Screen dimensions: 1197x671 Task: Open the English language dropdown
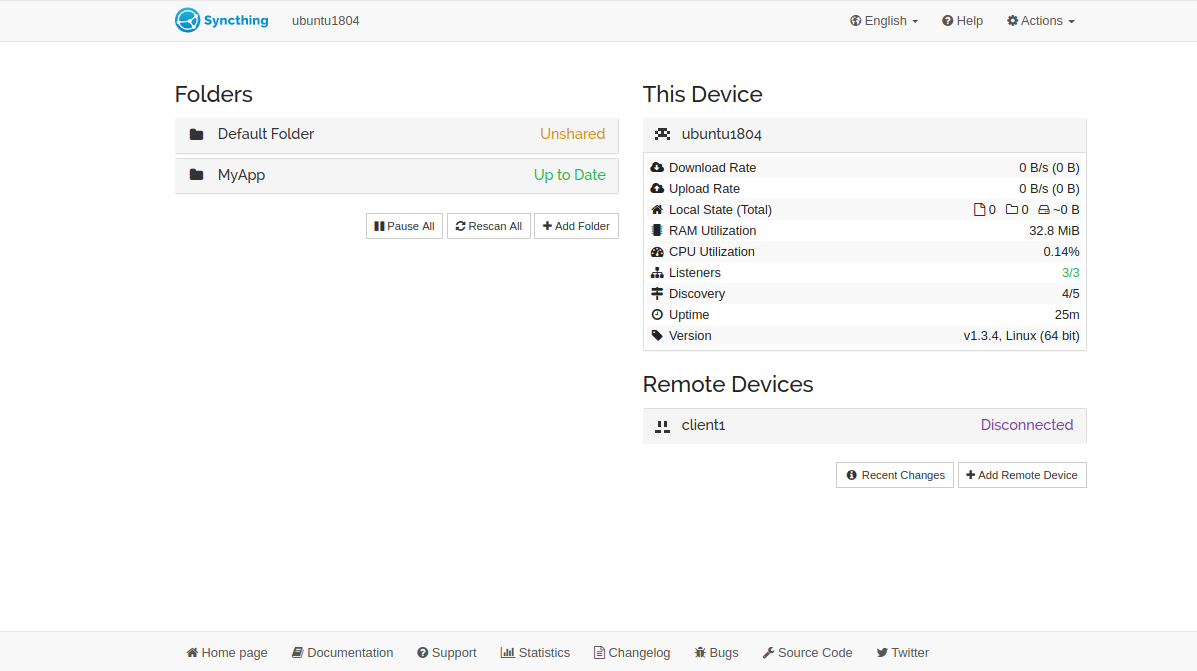tap(884, 21)
